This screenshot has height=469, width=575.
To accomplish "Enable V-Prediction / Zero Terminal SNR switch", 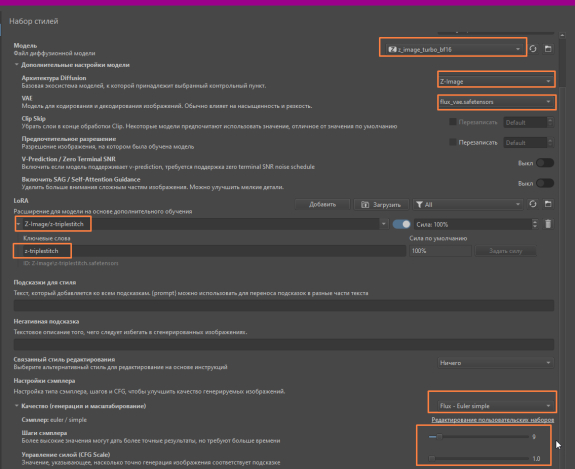I will (545, 163).
